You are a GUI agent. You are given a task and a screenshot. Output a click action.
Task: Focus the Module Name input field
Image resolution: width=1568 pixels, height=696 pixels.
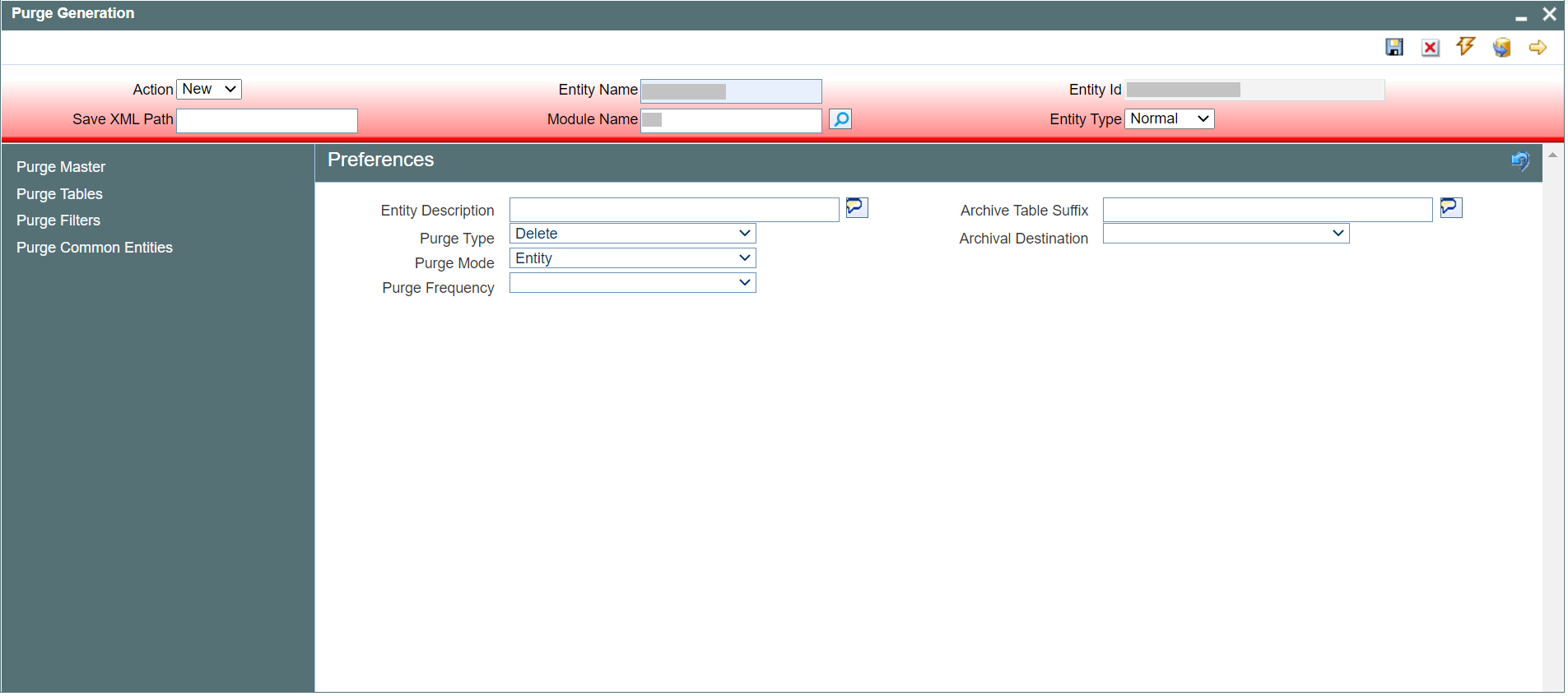[731, 120]
